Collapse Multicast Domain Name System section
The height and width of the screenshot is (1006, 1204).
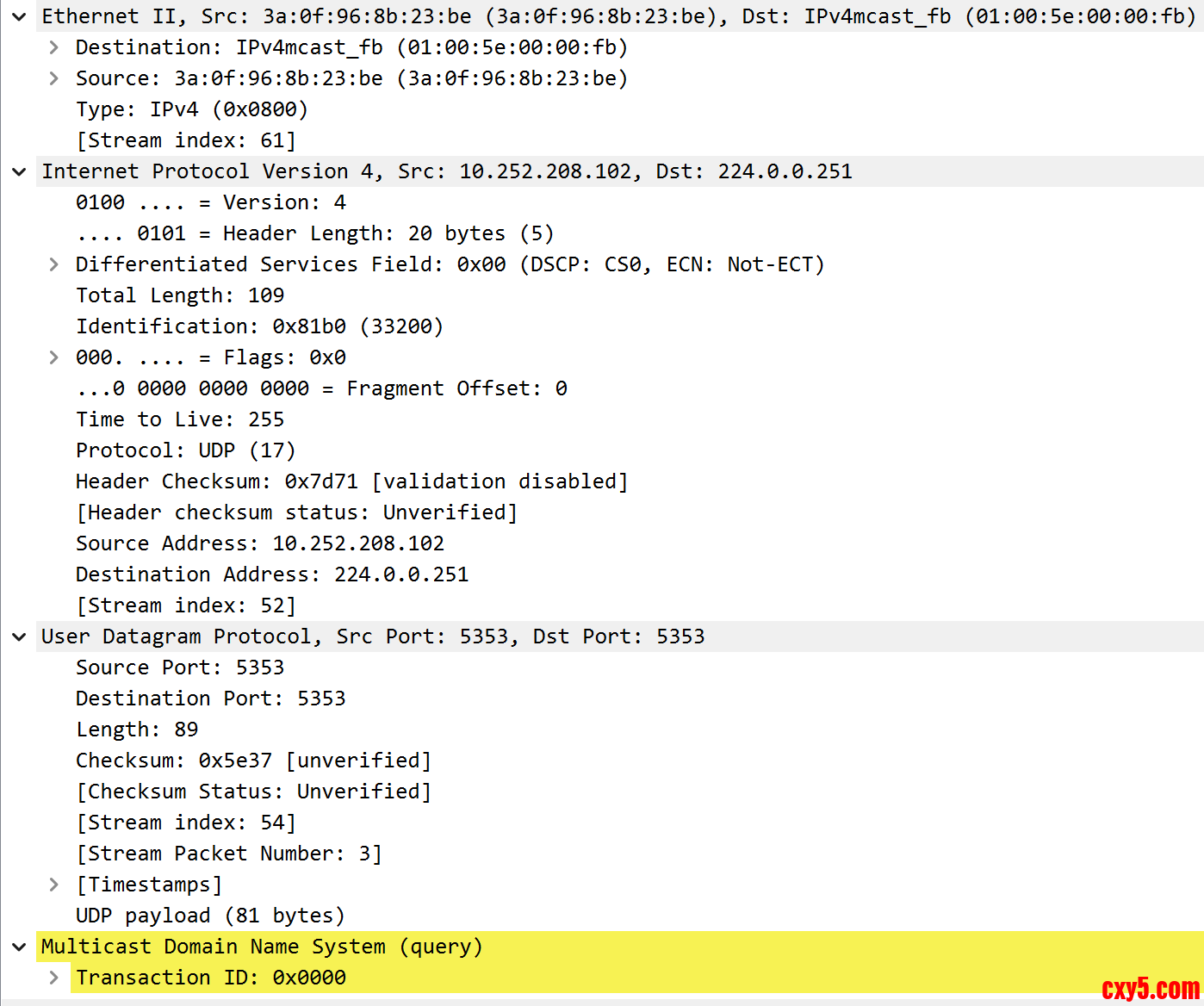[x=19, y=947]
